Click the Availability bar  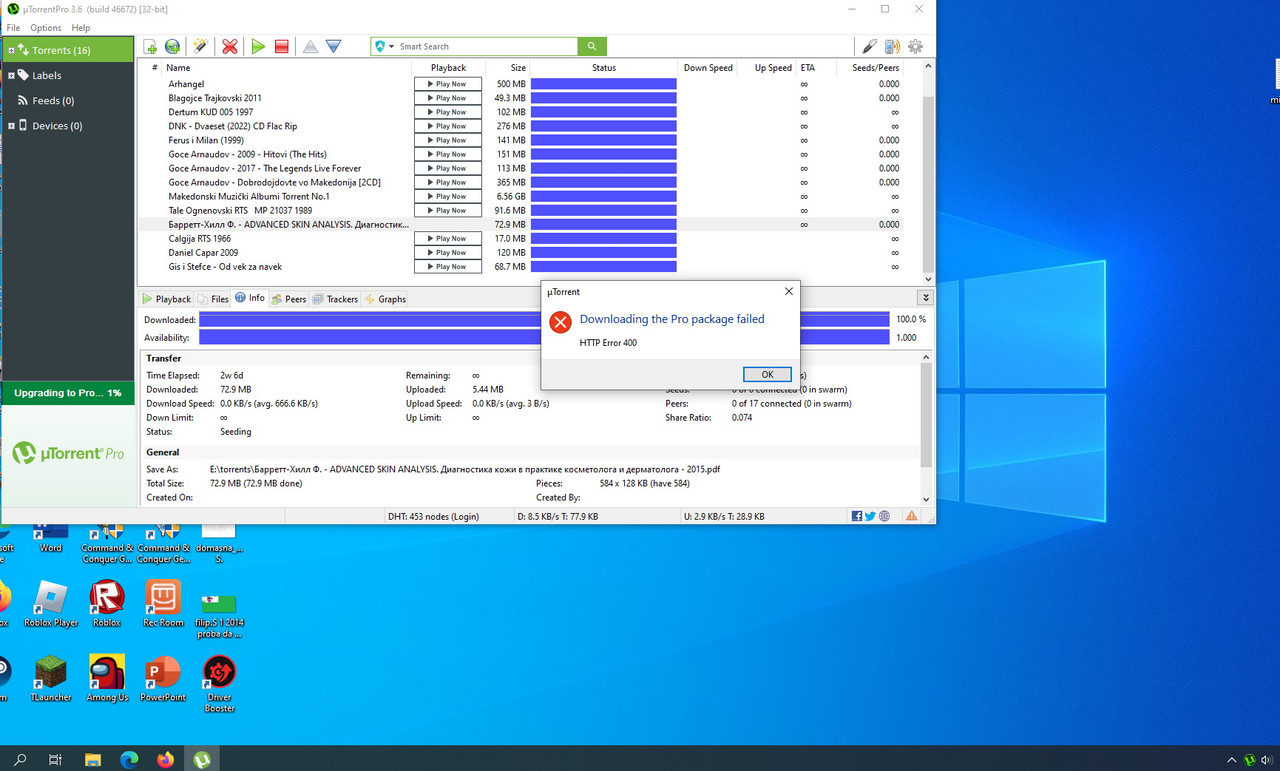coord(544,337)
